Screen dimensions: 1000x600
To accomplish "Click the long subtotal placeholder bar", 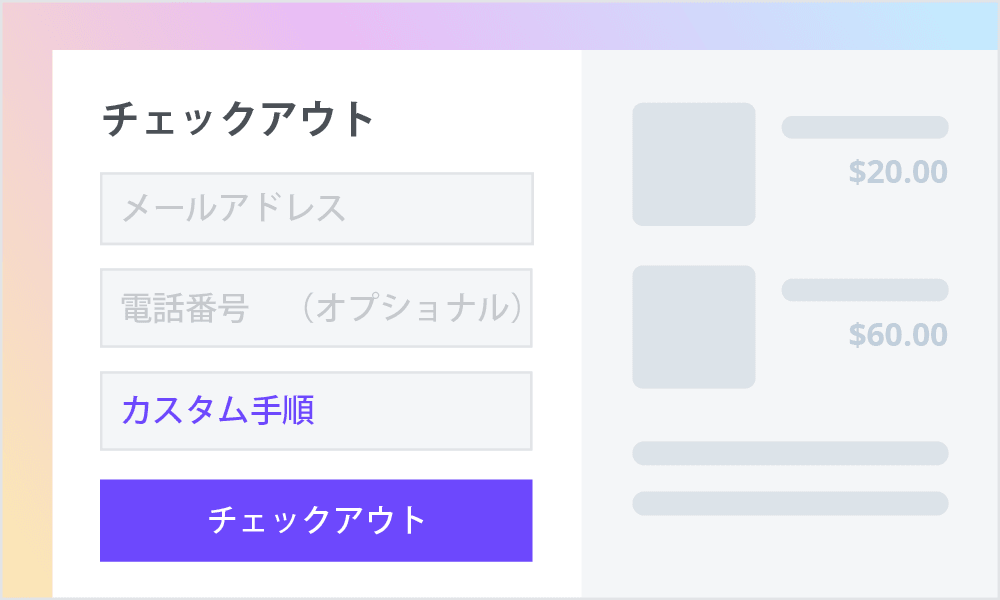I will coord(790,453).
